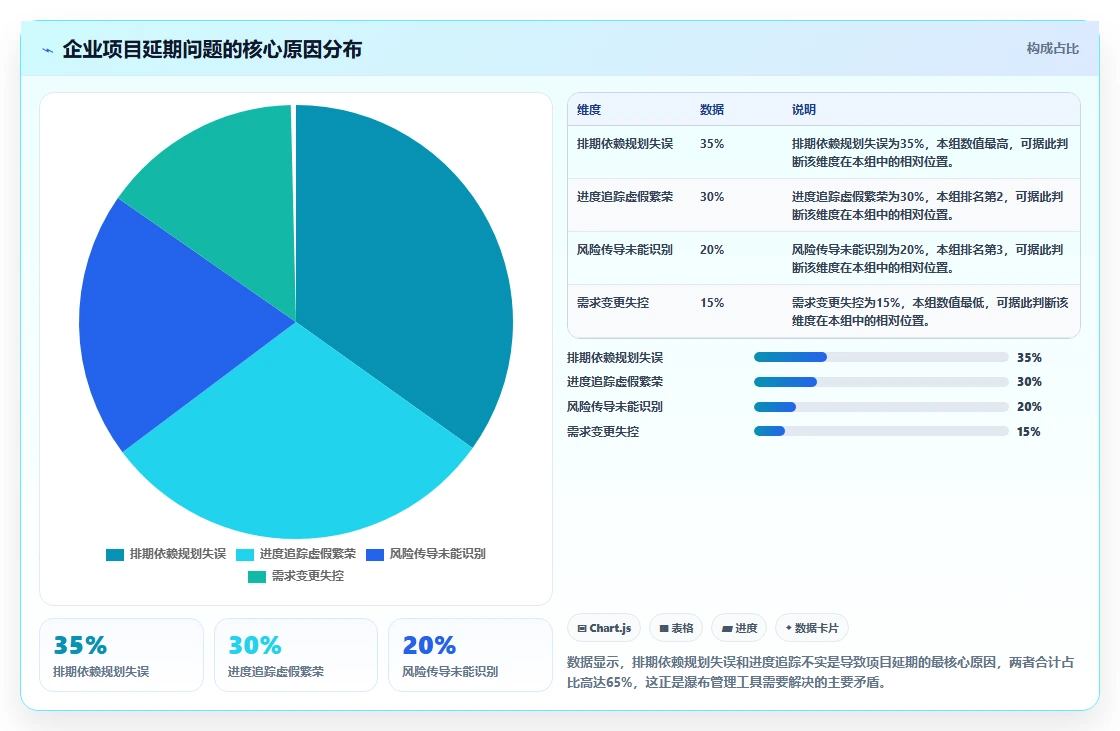Image resolution: width=1120 pixels, height=731 pixels.
Task: Click 进度追踪虚假繁荣 legend label
Action: [x=308, y=554]
